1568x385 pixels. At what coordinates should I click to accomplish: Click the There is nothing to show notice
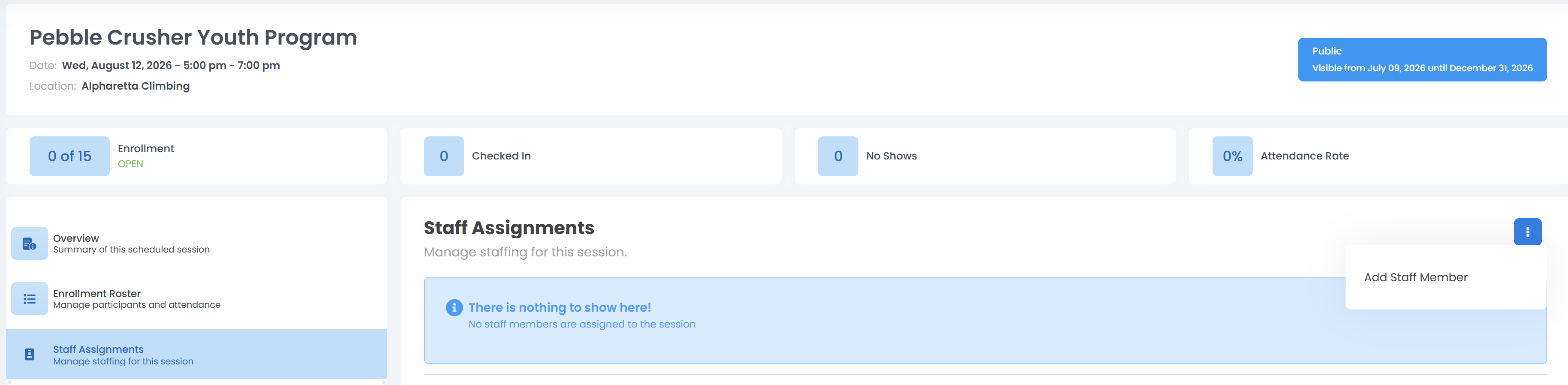(x=985, y=321)
